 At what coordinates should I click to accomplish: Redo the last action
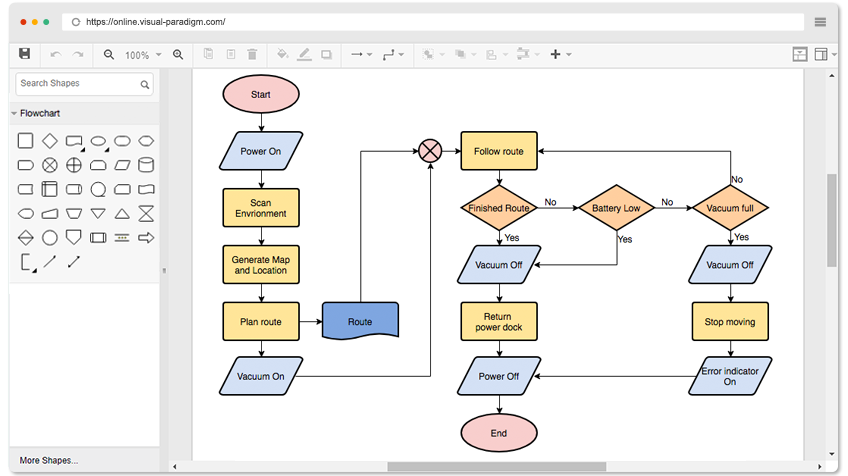[x=78, y=55]
